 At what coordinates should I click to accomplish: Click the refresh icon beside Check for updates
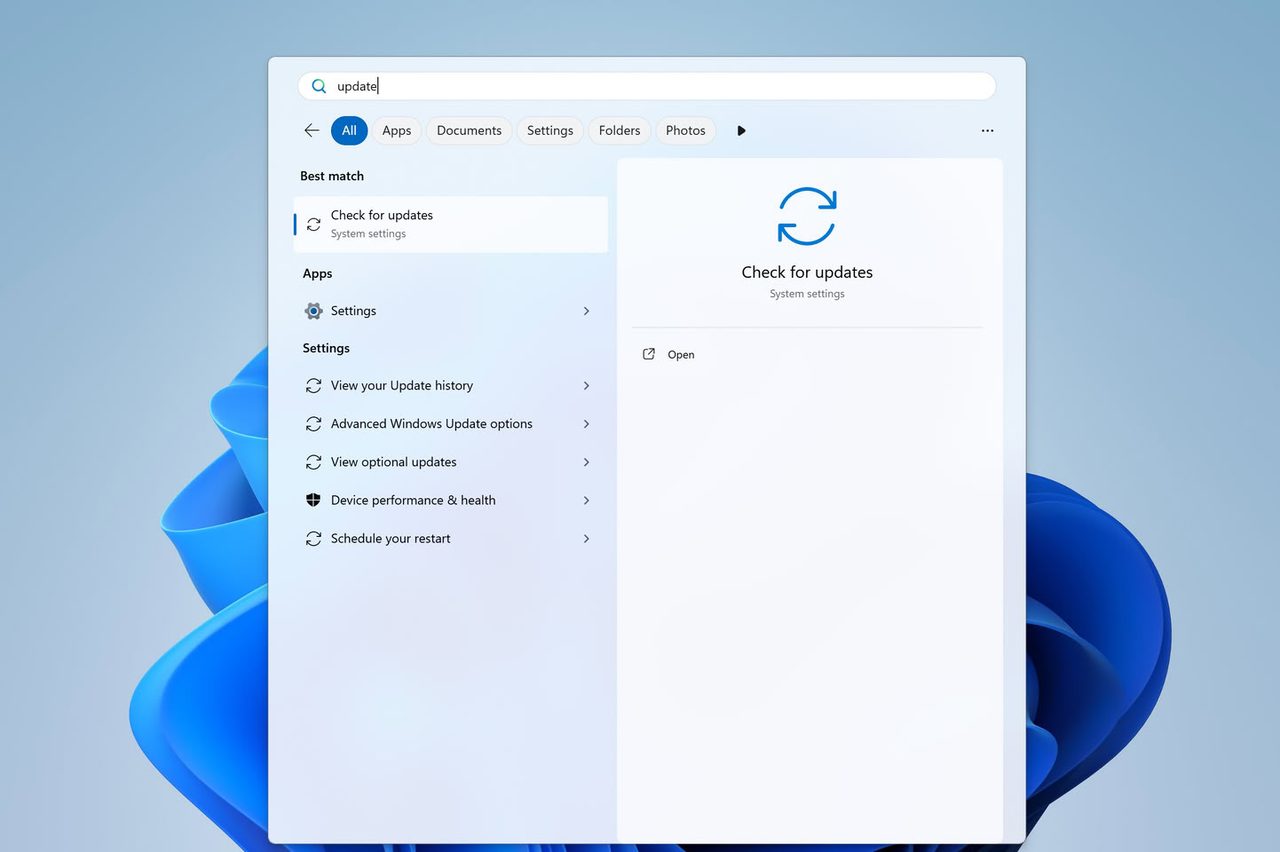click(314, 224)
